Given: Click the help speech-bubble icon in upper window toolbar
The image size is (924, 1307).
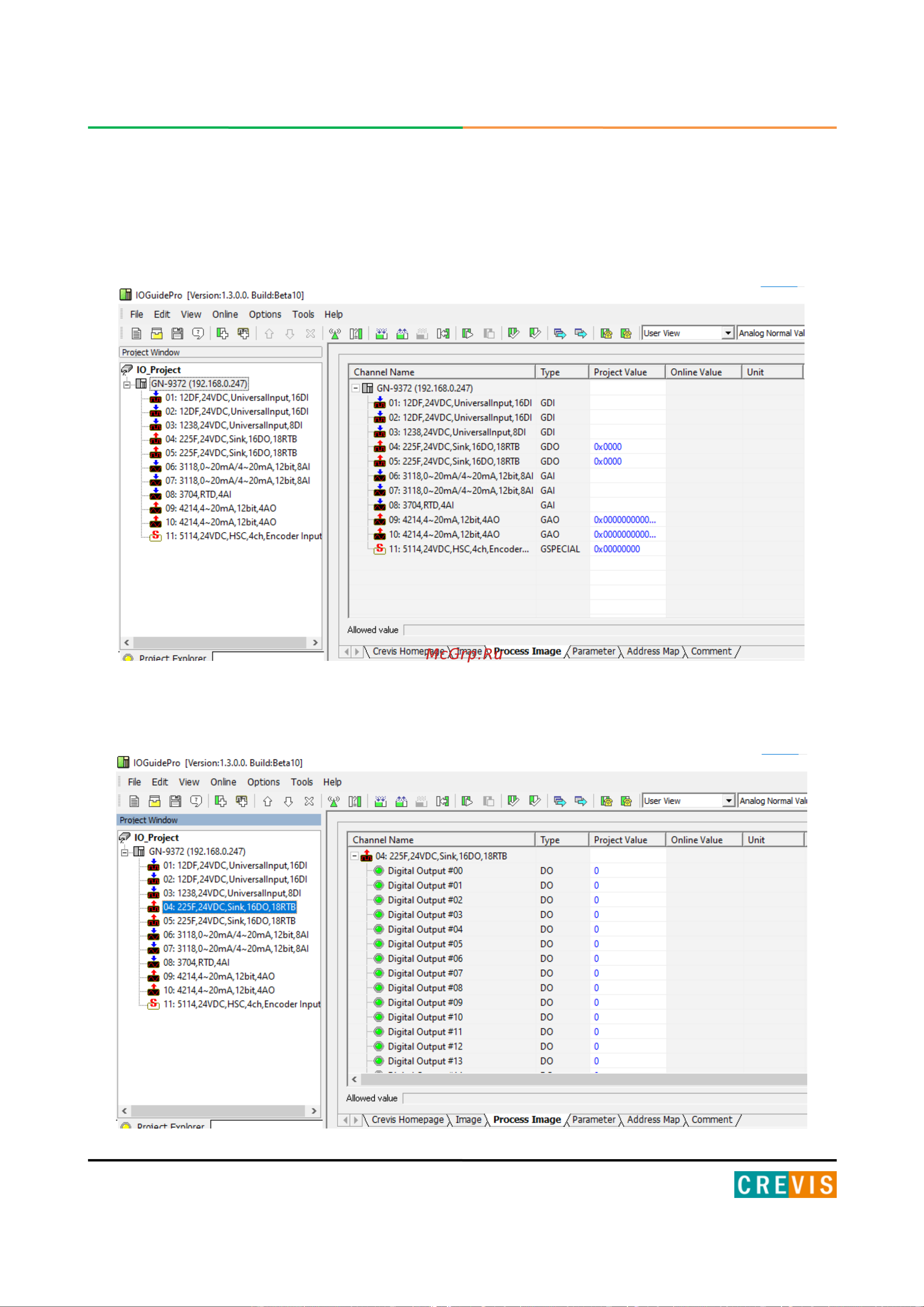Looking at the screenshot, I should tap(198, 334).
